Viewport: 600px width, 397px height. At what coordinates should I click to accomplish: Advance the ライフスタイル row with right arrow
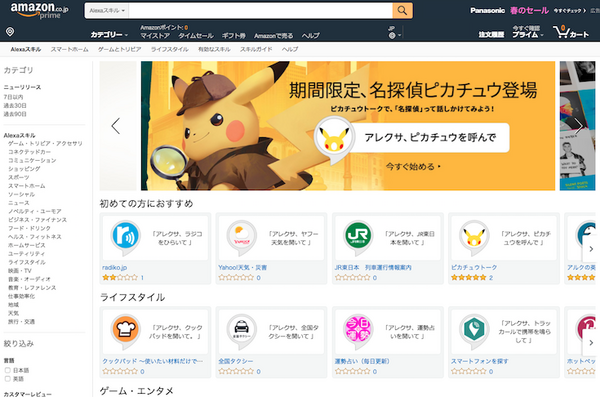(x=591, y=343)
